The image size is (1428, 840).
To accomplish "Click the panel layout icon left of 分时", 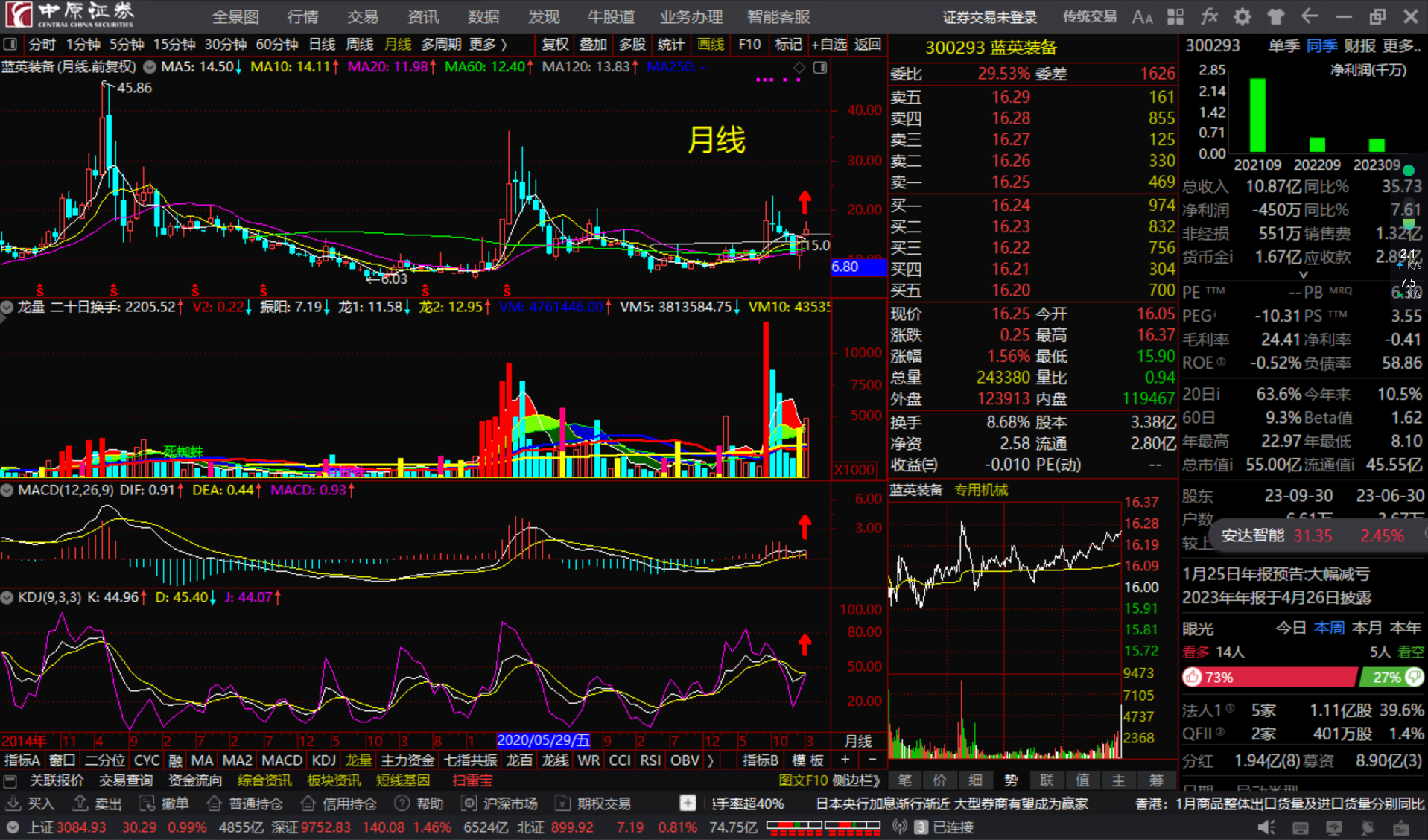I will tap(10, 45).
